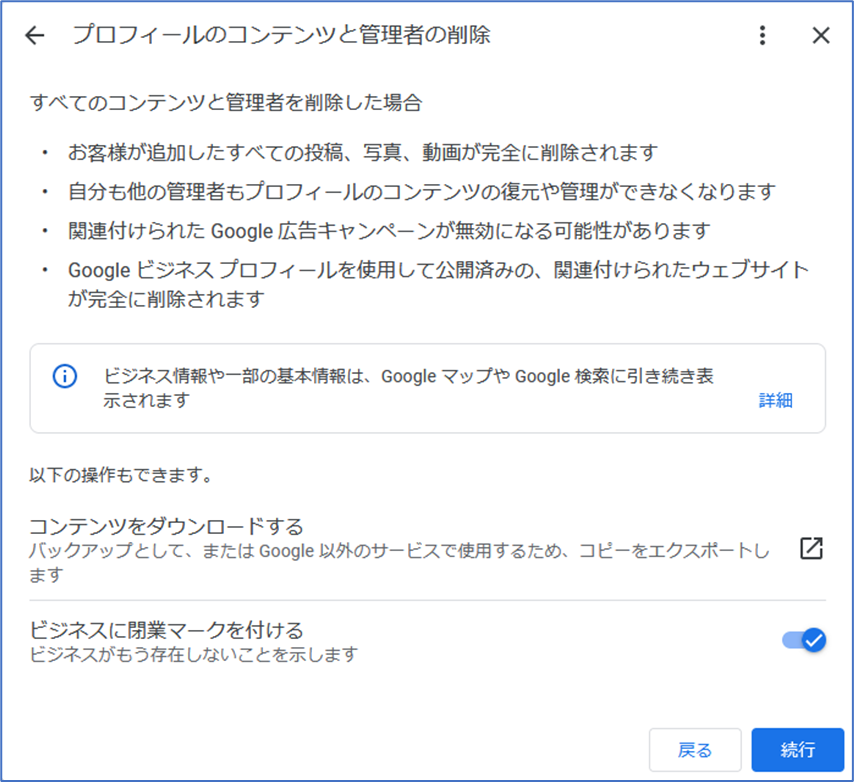Click heading すべてのコンテンツと管理者を削除した場合
854x782 pixels.
pos(226,102)
